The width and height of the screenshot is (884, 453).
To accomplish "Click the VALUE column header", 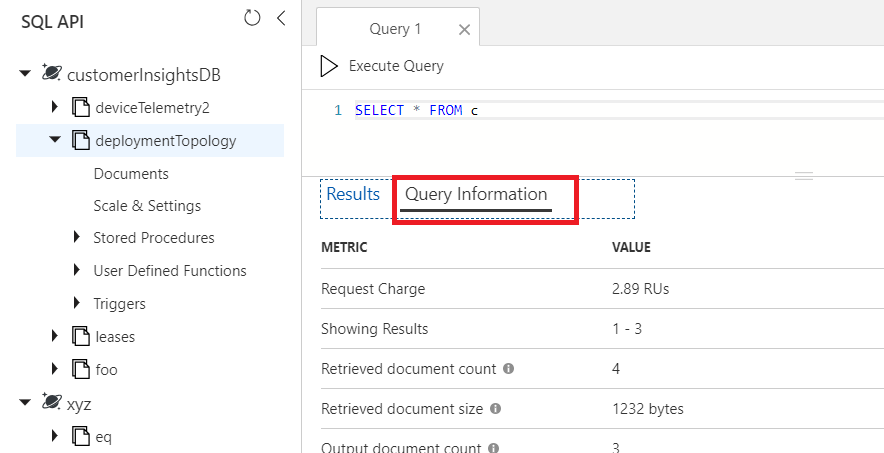I will 631,247.
